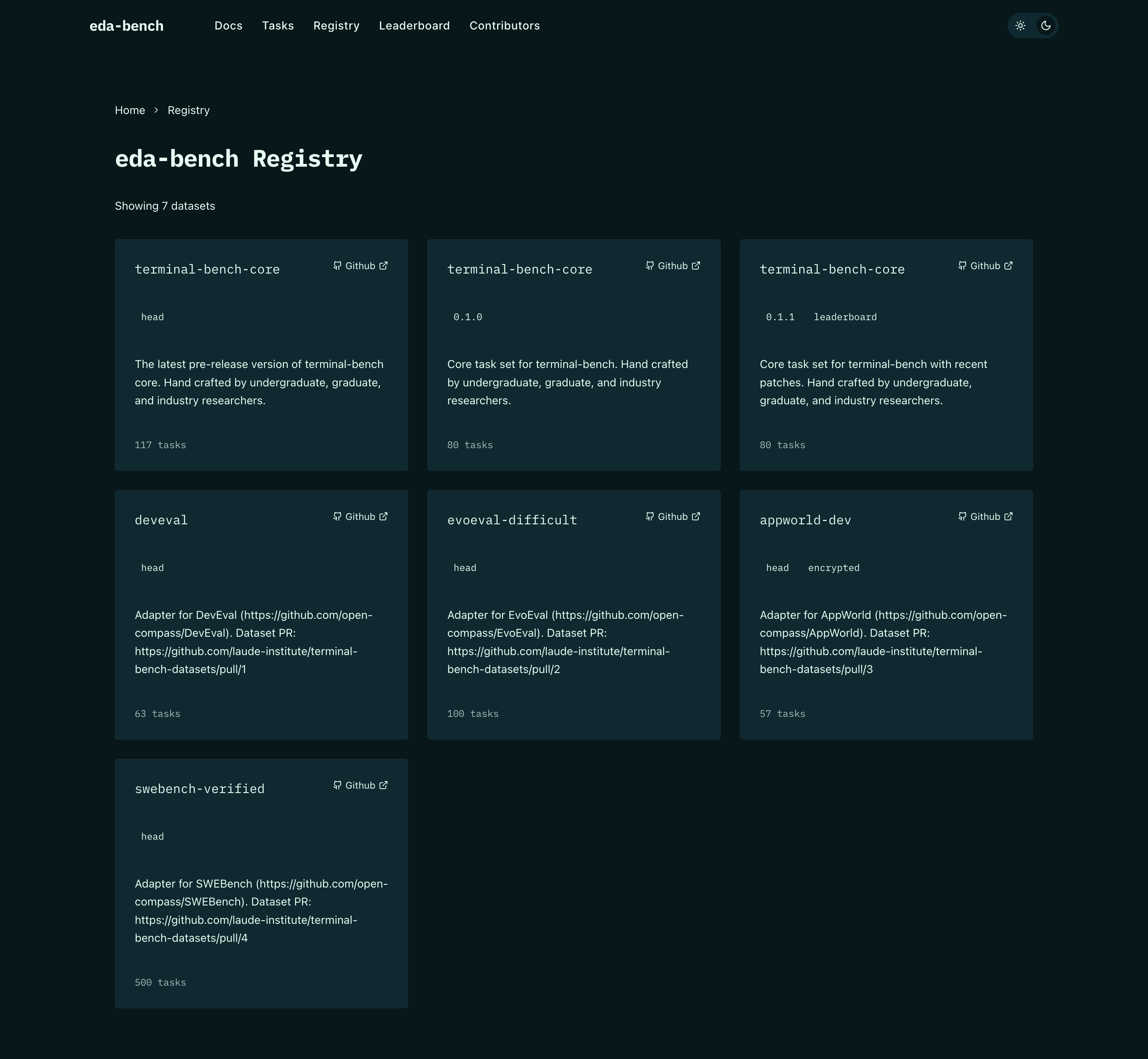Screen dimensions: 1148x1059
Task: Switch to light theme via sun icon
Action: (x=1020, y=26)
